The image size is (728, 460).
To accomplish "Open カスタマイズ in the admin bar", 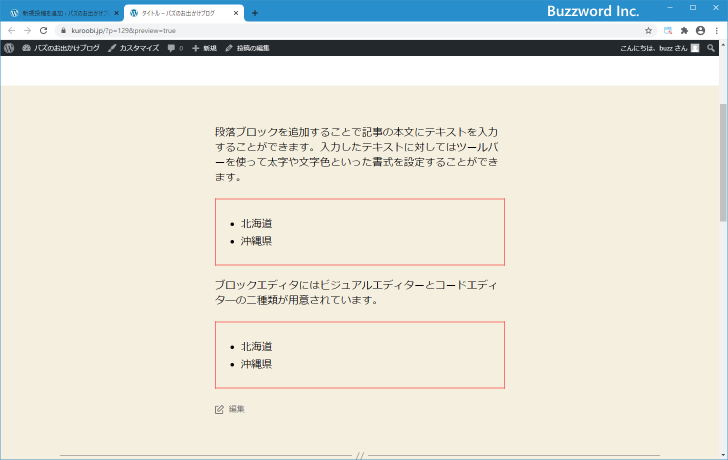I will tap(134, 48).
